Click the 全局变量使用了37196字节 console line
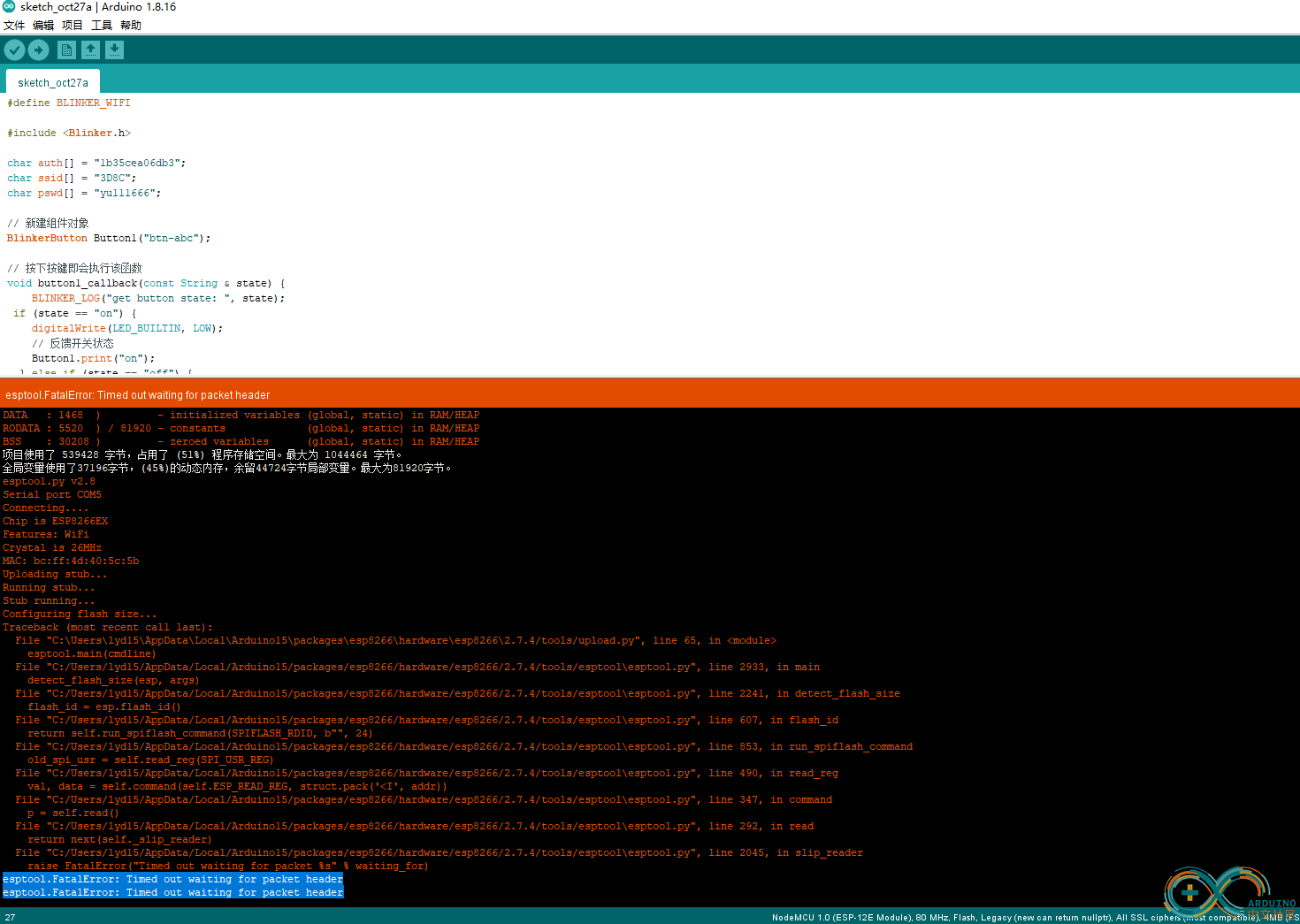 pyautogui.click(x=226, y=468)
